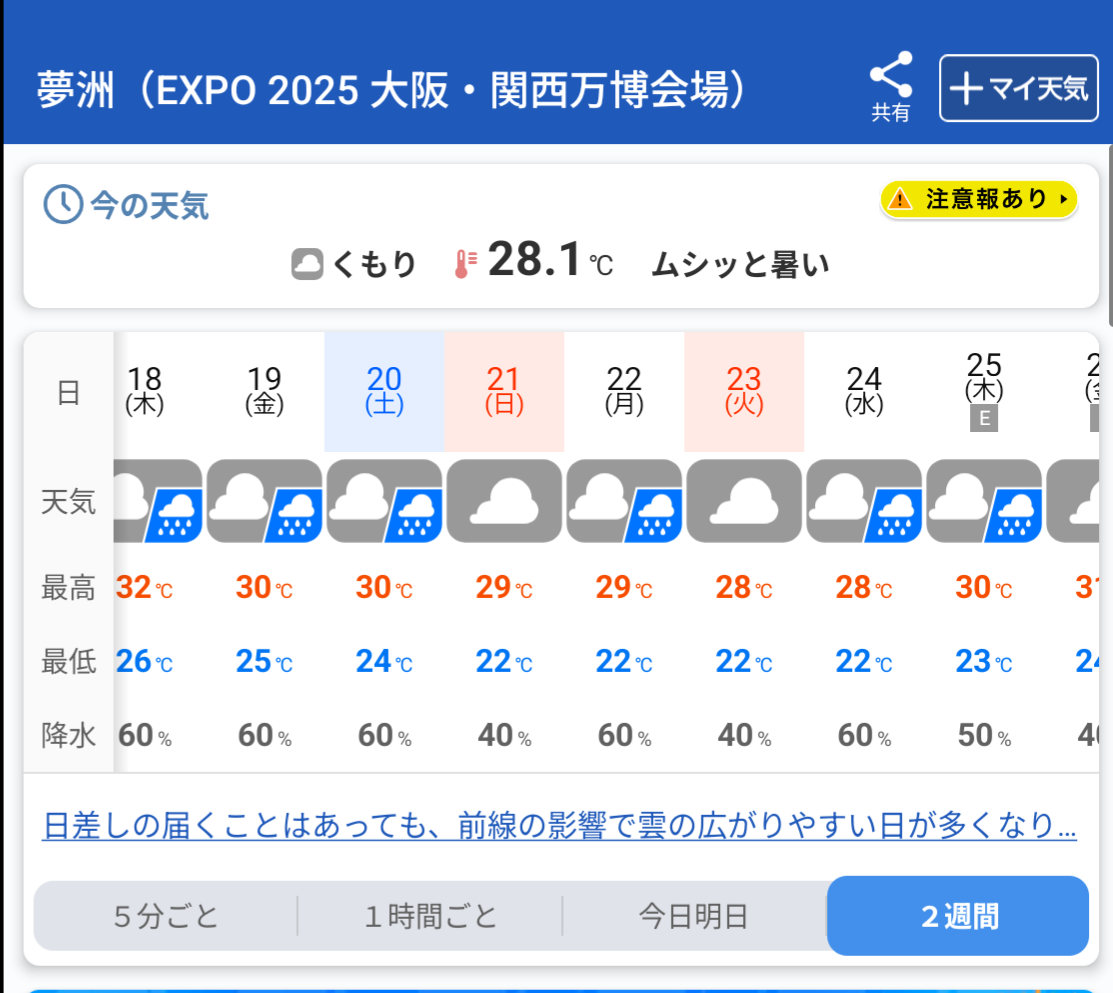The width and height of the screenshot is (1113, 993).
Task: Select the weather icon for the 19th
Action: point(264,501)
